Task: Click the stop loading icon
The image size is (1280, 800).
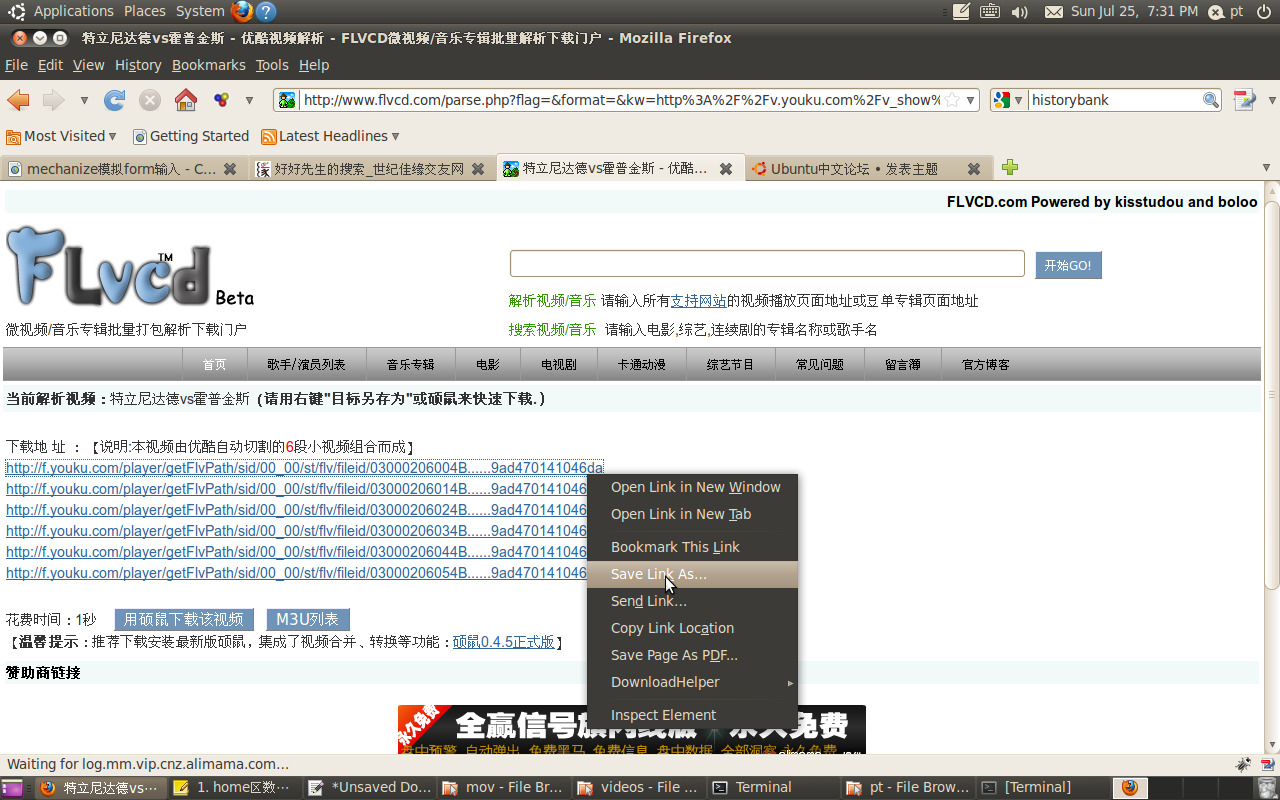Action: 150,100
